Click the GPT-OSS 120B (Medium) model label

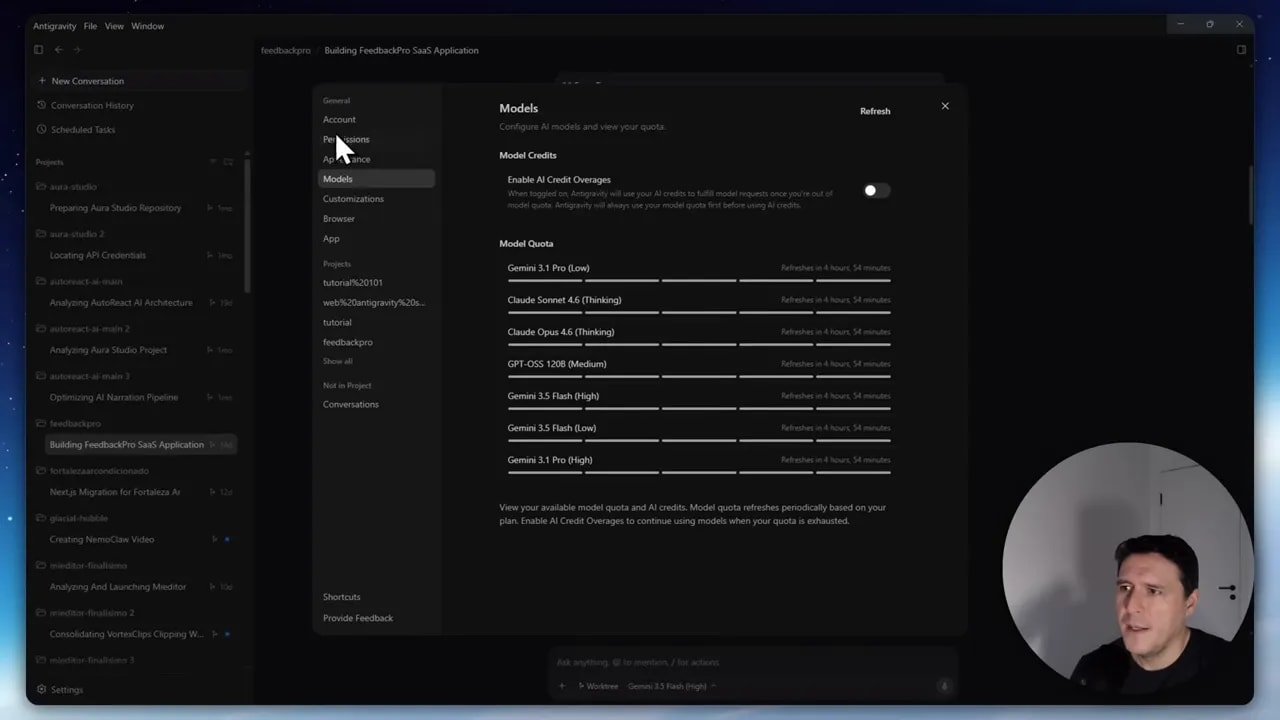[556, 364]
